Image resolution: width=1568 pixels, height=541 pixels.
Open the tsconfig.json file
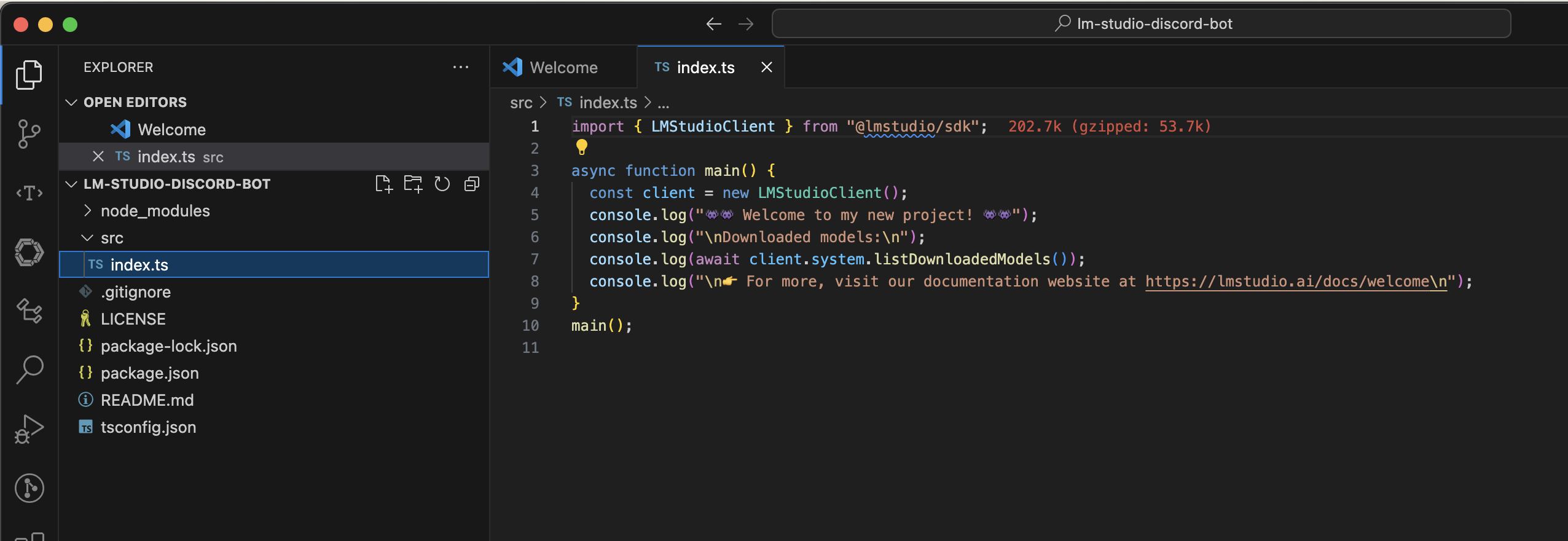[274, 427]
